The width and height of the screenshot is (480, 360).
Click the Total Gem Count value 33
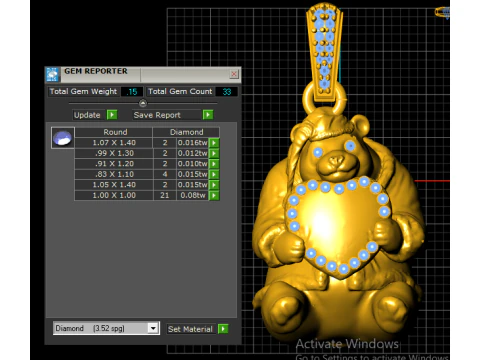(x=227, y=92)
